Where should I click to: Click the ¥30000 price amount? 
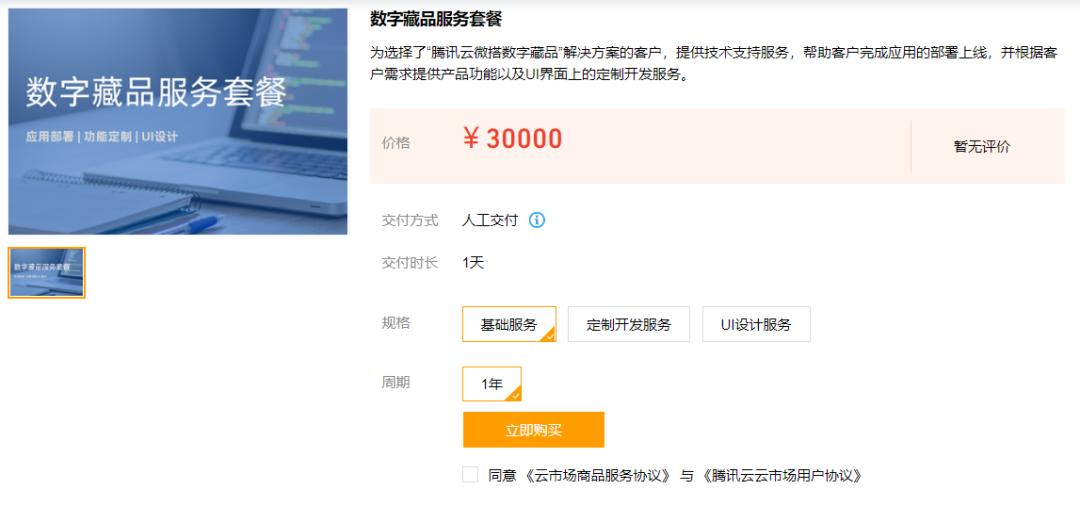(512, 139)
